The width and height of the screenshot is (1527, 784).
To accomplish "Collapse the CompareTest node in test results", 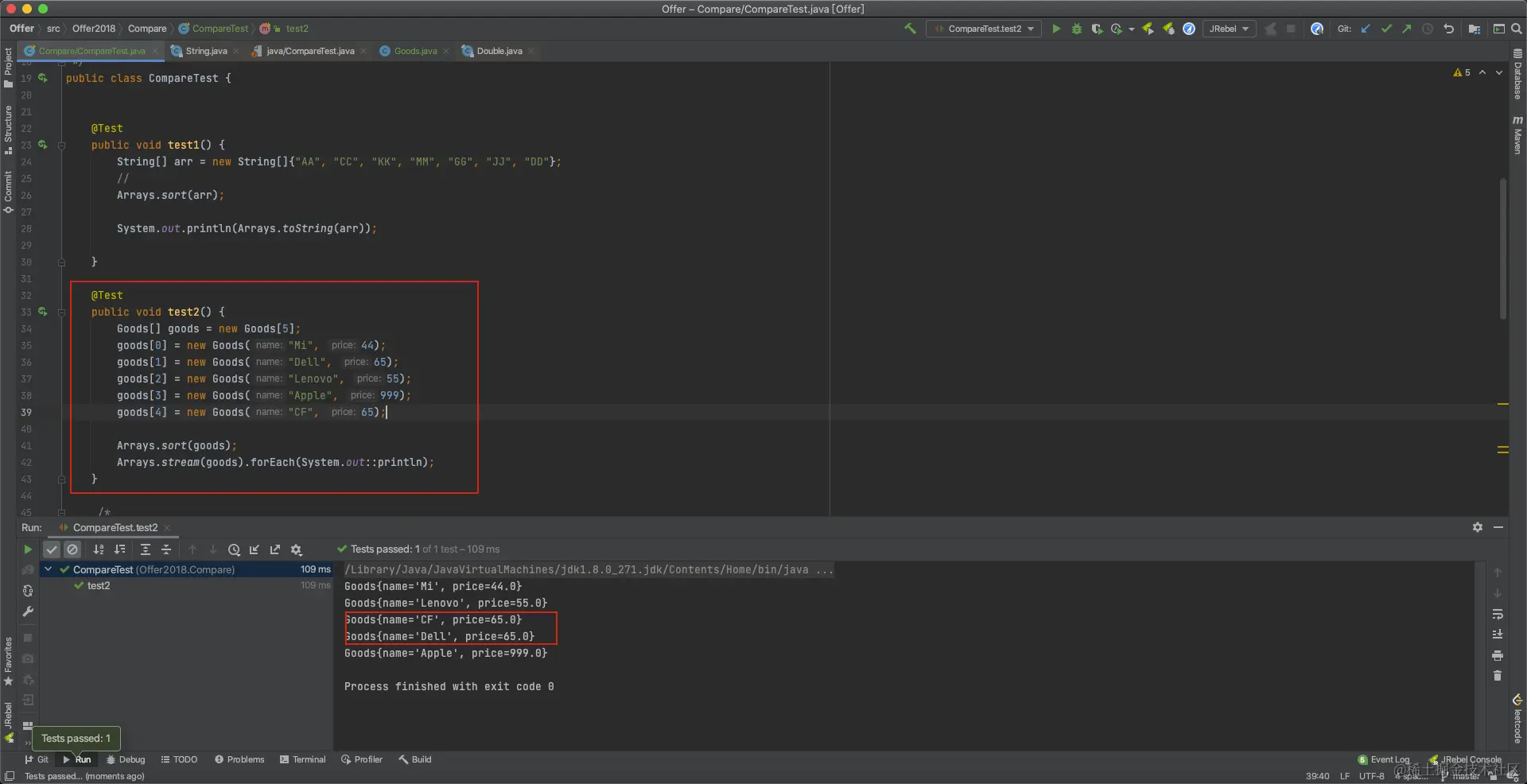I will [x=49, y=569].
